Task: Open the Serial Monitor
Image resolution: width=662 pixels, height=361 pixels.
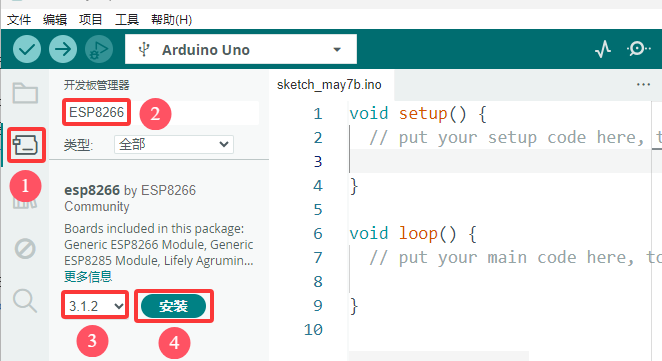Action: point(638,49)
